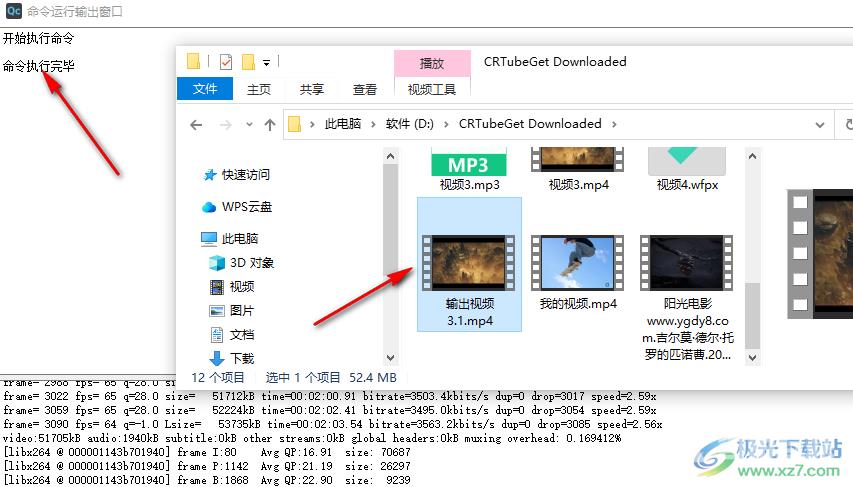
Task: Go up one folder level
Action: (x=270, y=125)
